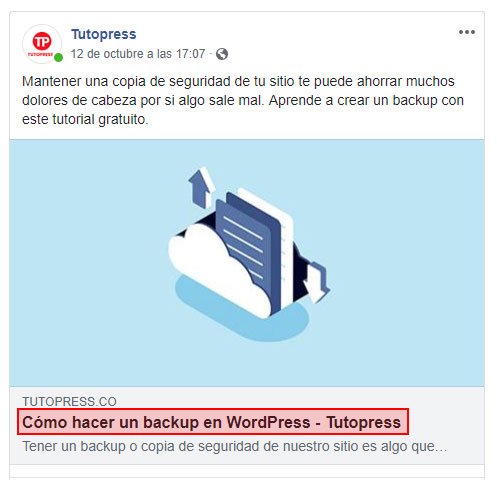Image resolution: width=497 pixels, height=480 pixels.
Task: Click the upward arrow in the illustration
Action: pyautogui.click(x=201, y=187)
